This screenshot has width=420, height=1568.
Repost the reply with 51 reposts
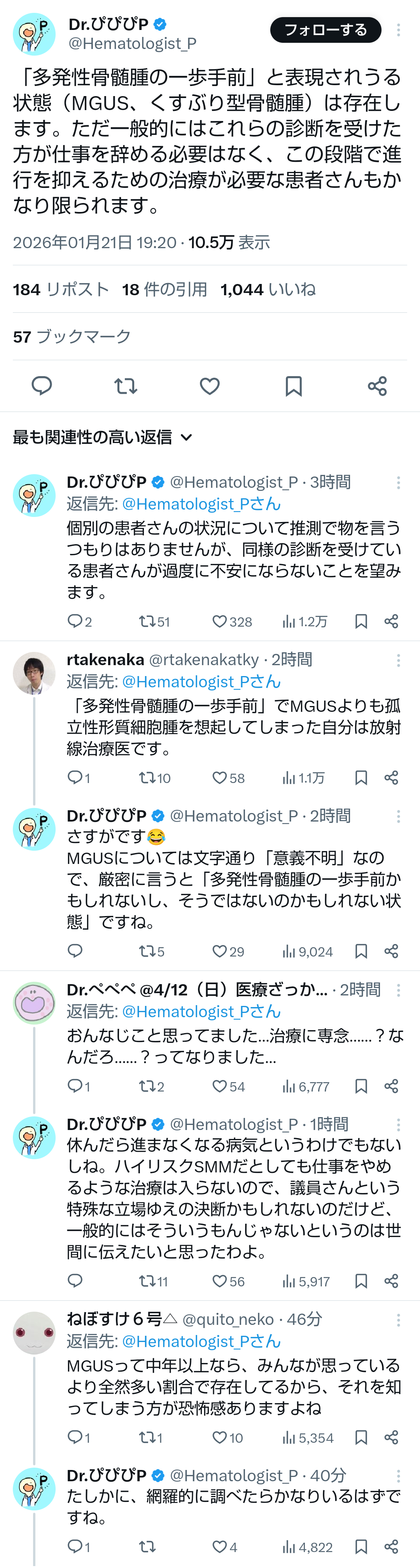tap(147, 621)
